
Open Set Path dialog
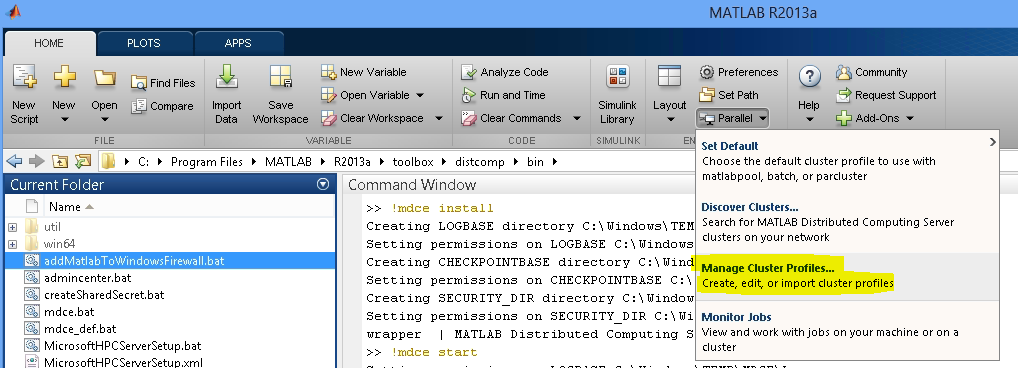tap(729, 95)
